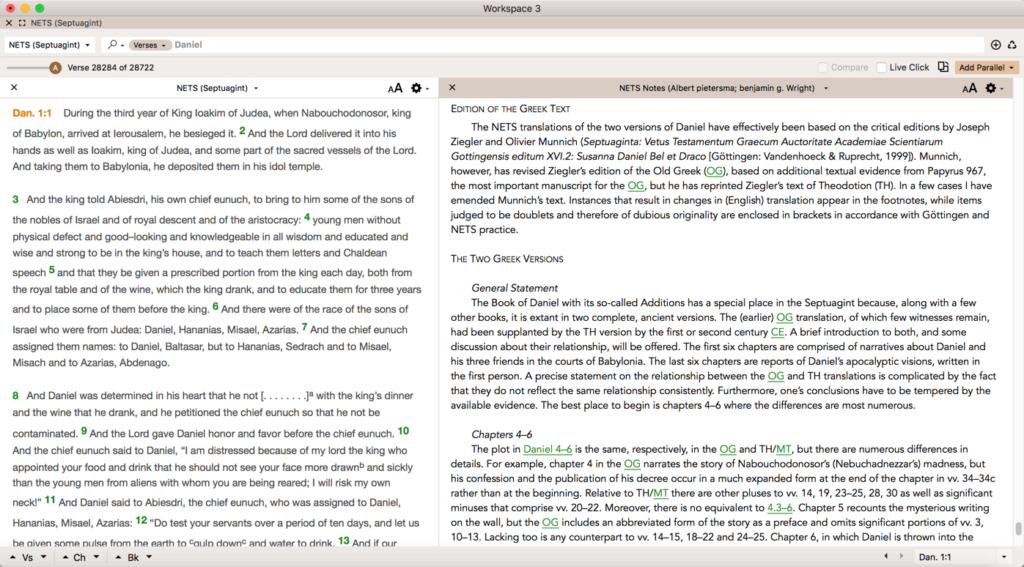Open the NETS (Septuagint) module dropdown

(x=50, y=44)
